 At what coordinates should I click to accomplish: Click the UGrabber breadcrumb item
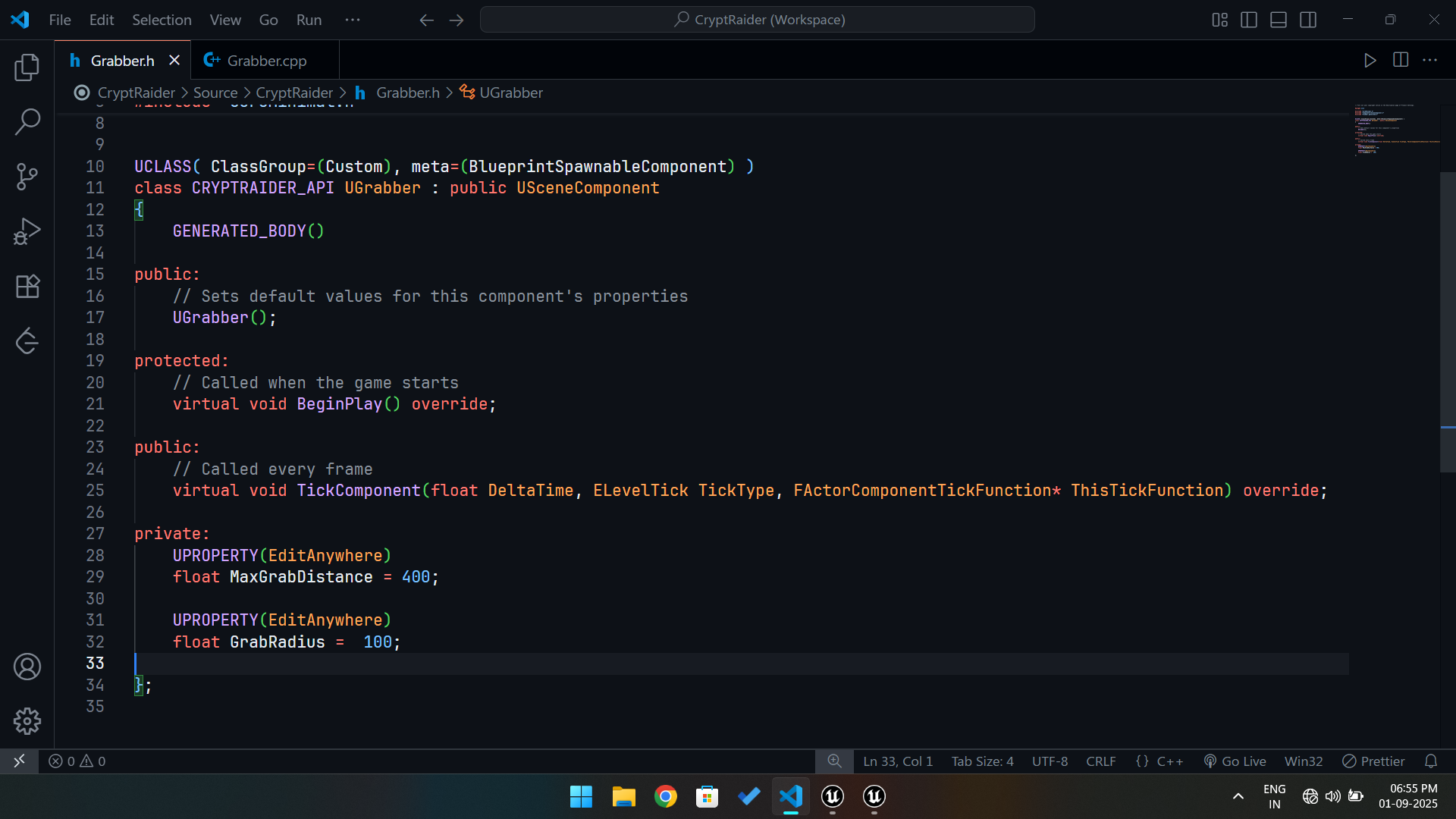[x=510, y=93]
